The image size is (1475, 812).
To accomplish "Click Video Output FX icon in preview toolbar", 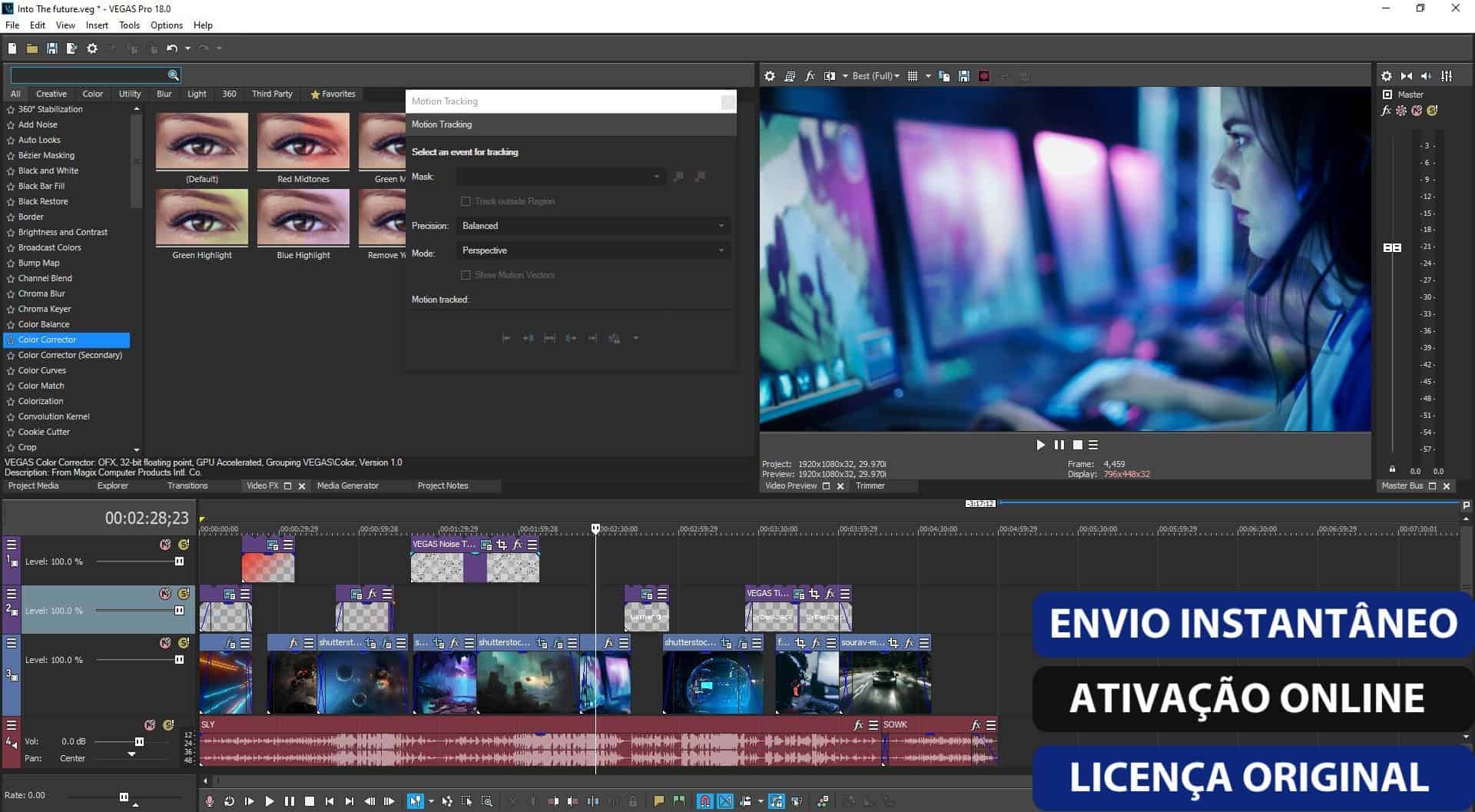I will (x=810, y=76).
